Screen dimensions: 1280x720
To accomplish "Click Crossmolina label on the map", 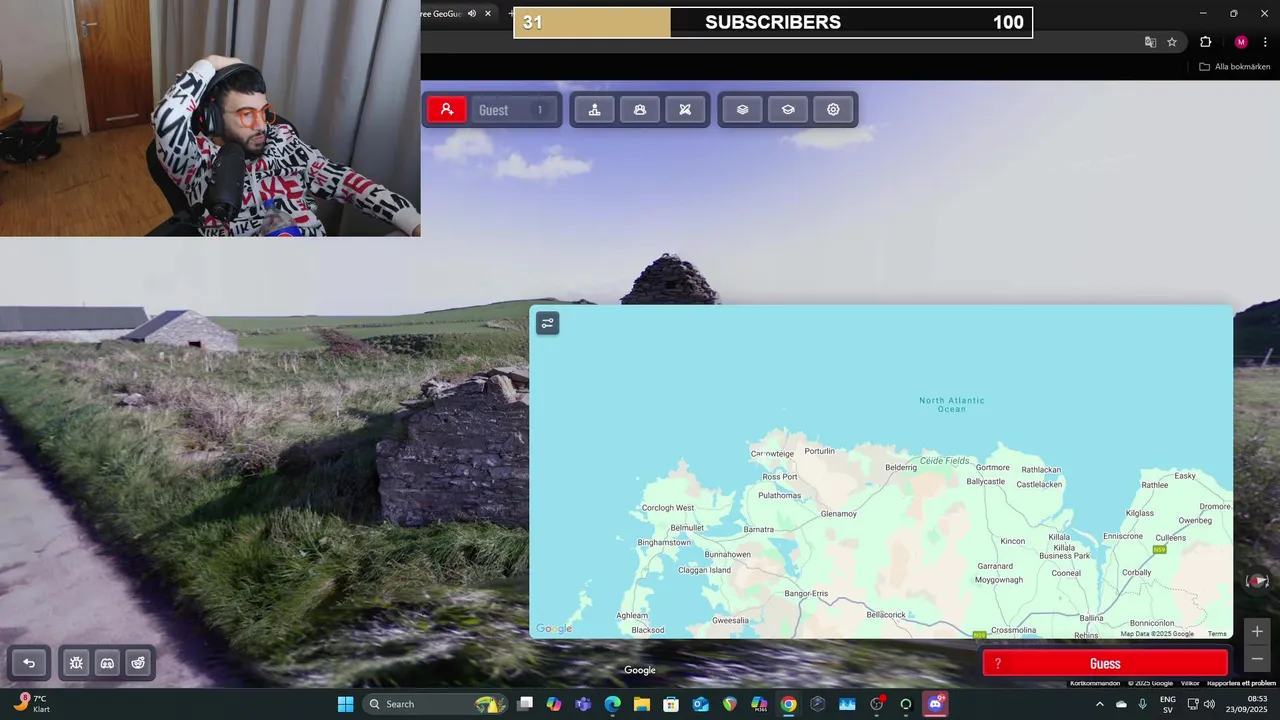I will (x=1013, y=630).
